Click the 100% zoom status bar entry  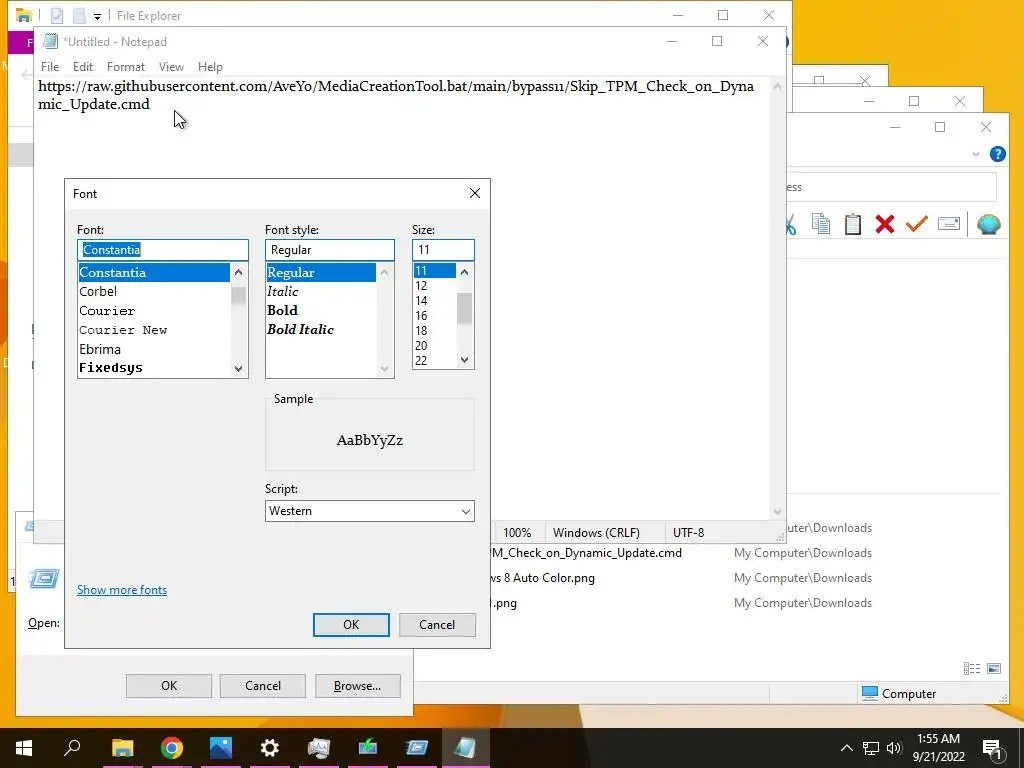tap(517, 533)
